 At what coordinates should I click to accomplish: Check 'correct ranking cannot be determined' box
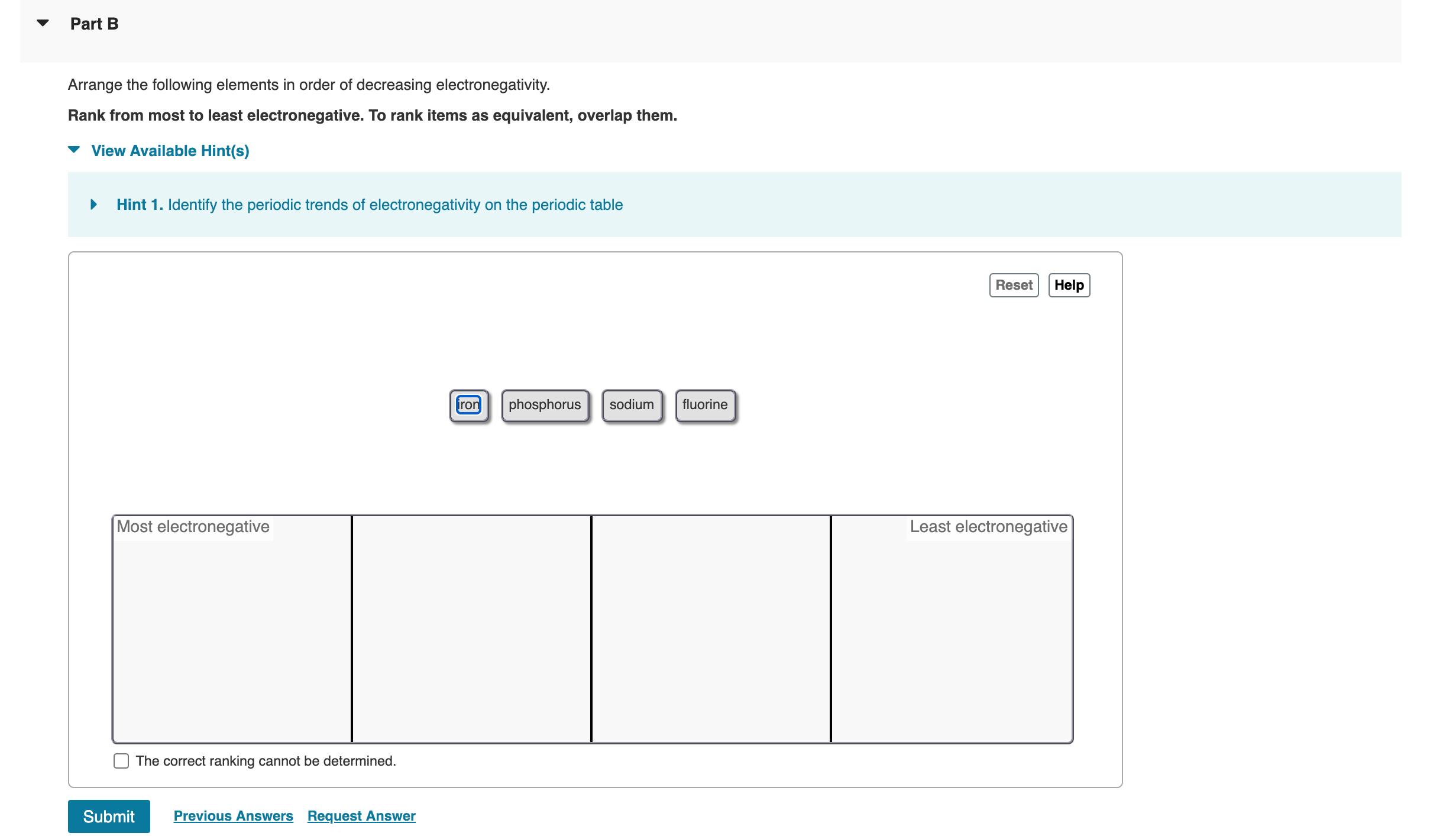[121, 761]
